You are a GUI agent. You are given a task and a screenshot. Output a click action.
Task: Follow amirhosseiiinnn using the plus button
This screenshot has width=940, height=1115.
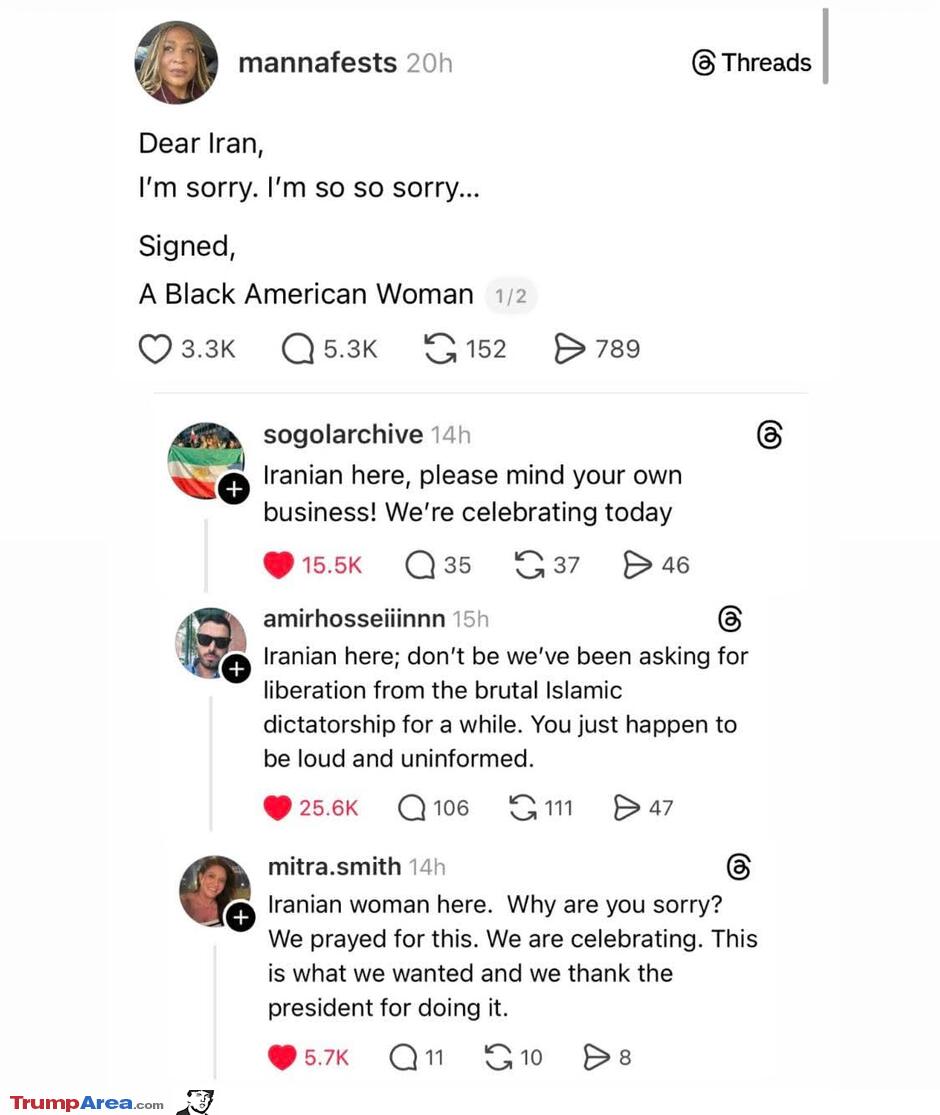pyautogui.click(x=238, y=669)
